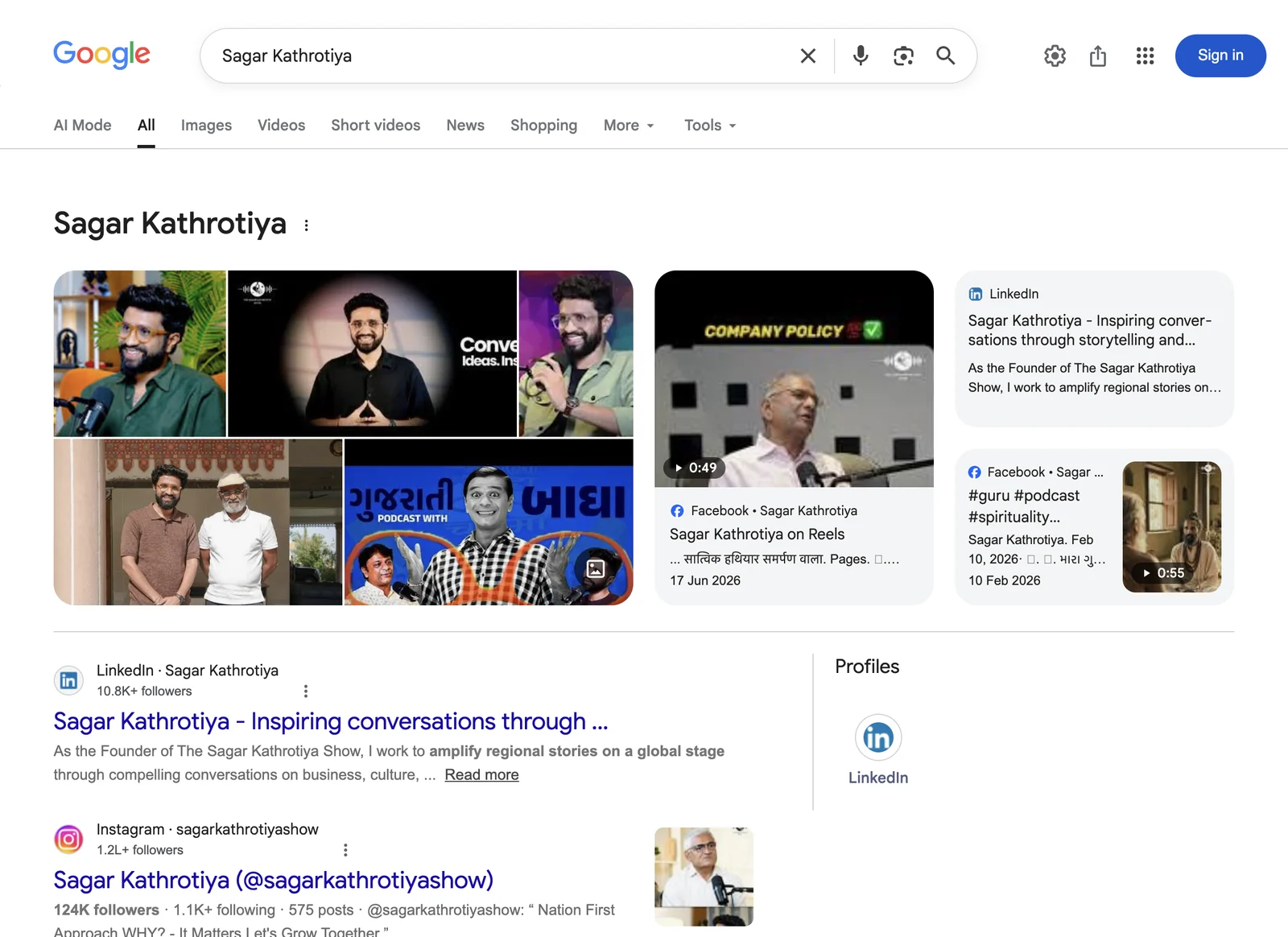Switch to AI Mode tab
Viewport: 1288px width, 937px height.
point(82,125)
